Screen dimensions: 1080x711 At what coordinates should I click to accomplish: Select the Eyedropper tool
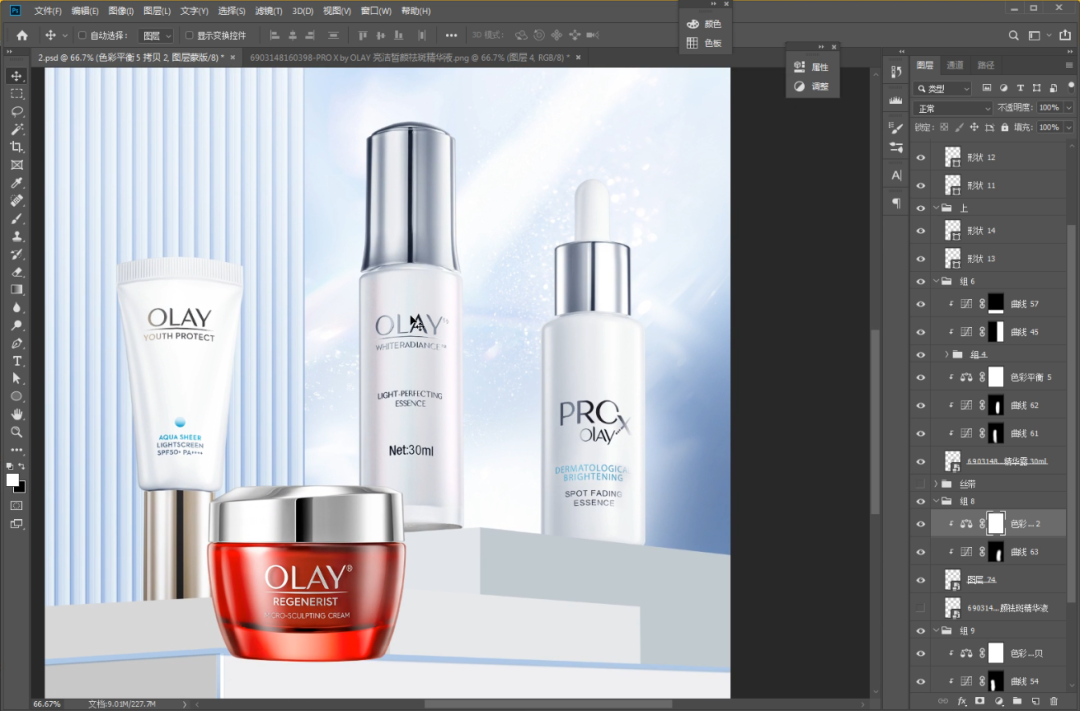click(x=17, y=183)
